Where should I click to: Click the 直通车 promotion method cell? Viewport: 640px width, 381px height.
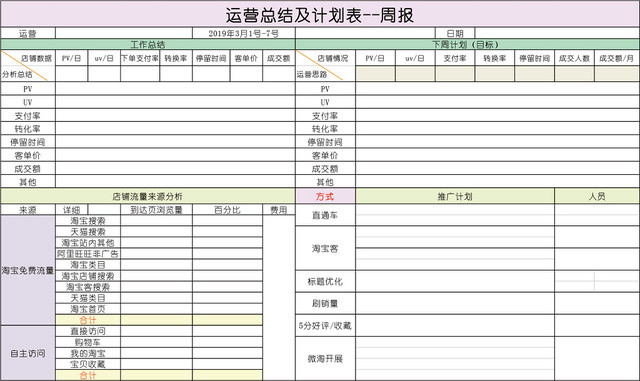click(325, 215)
